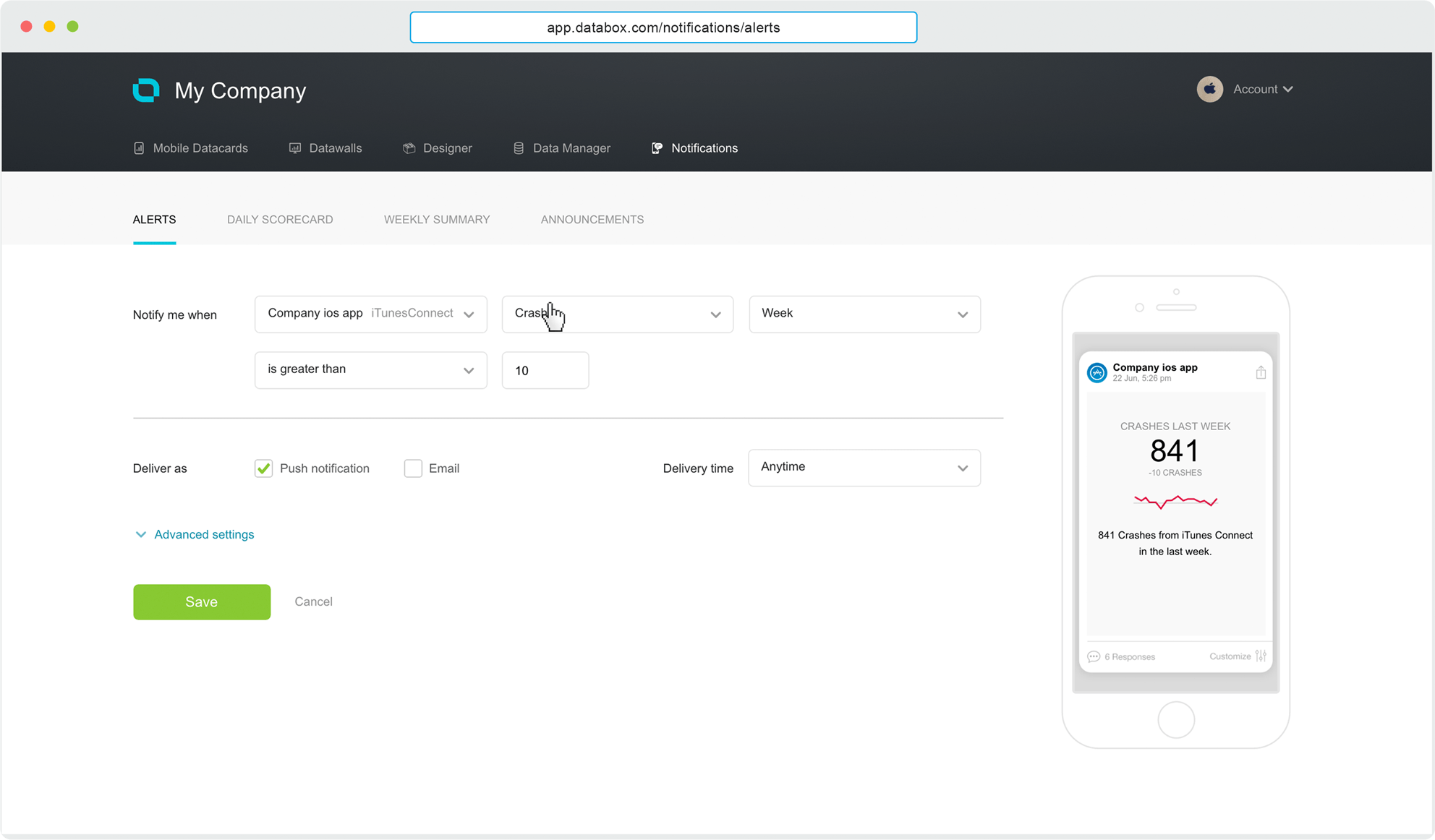Click the Databox logo icon
This screenshot has width=1435, height=840.
(x=146, y=90)
